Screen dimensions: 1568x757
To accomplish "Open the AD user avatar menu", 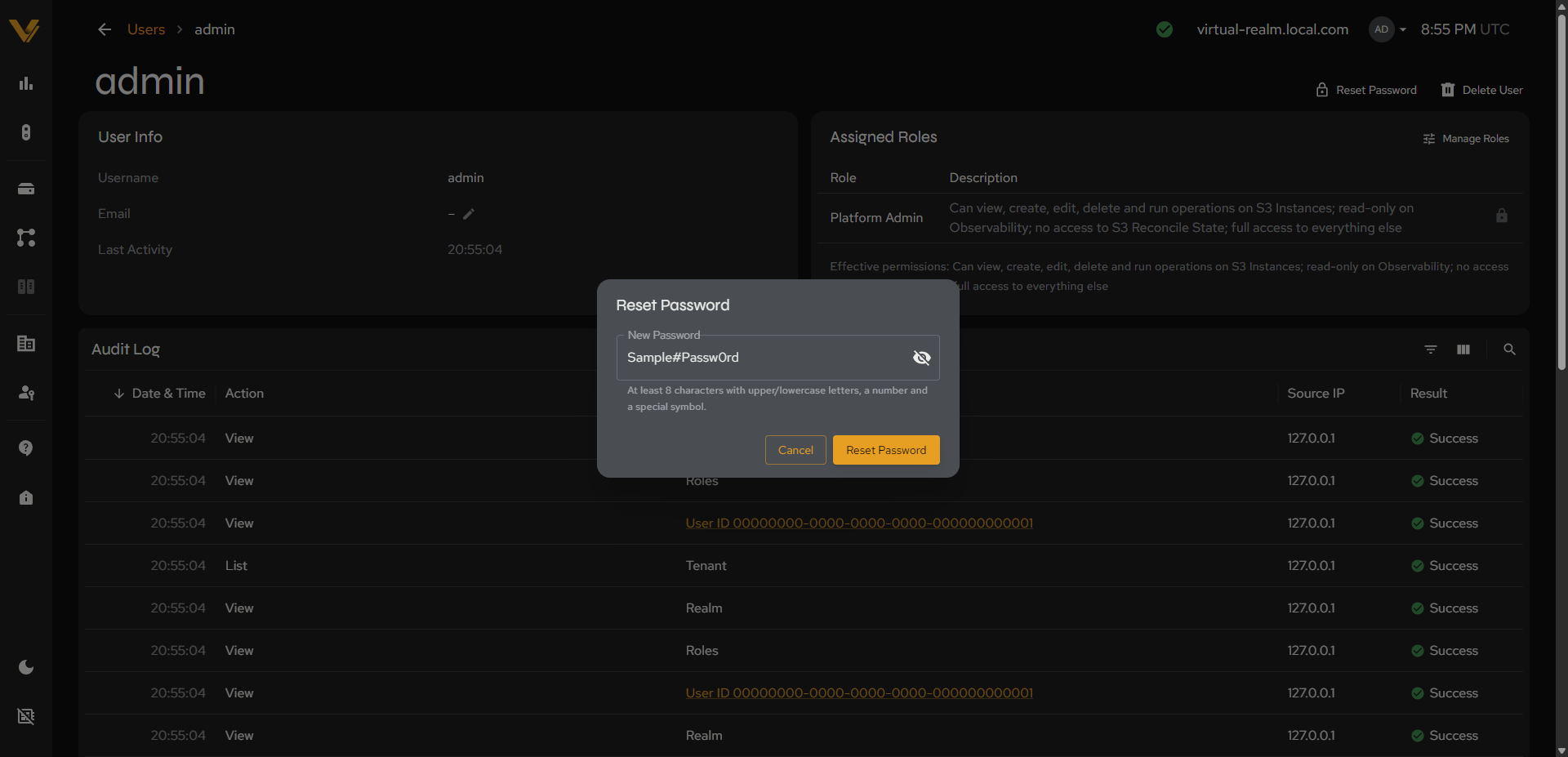I will 1388,29.
